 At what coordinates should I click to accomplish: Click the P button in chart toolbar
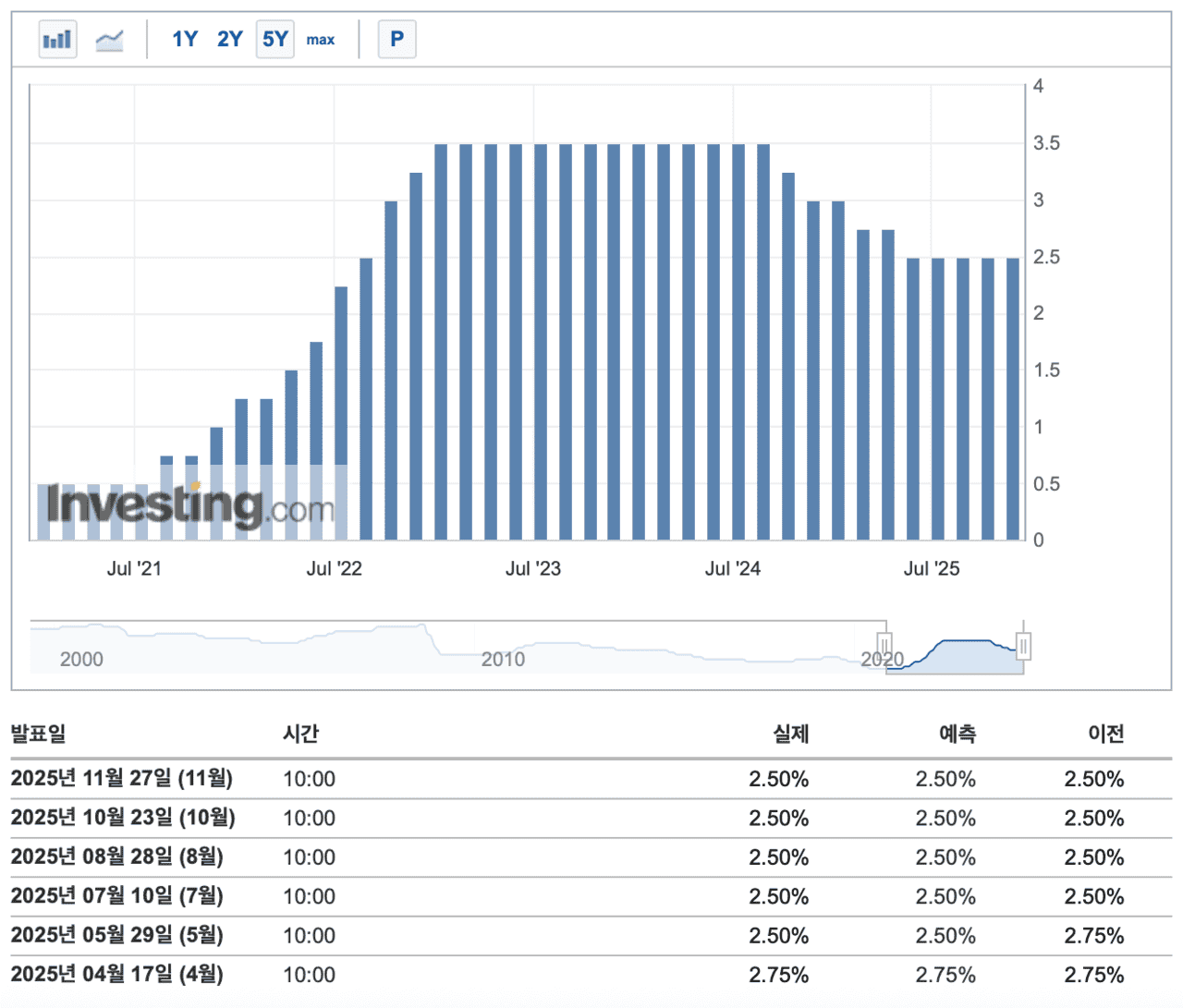pyautogui.click(x=396, y=40)
